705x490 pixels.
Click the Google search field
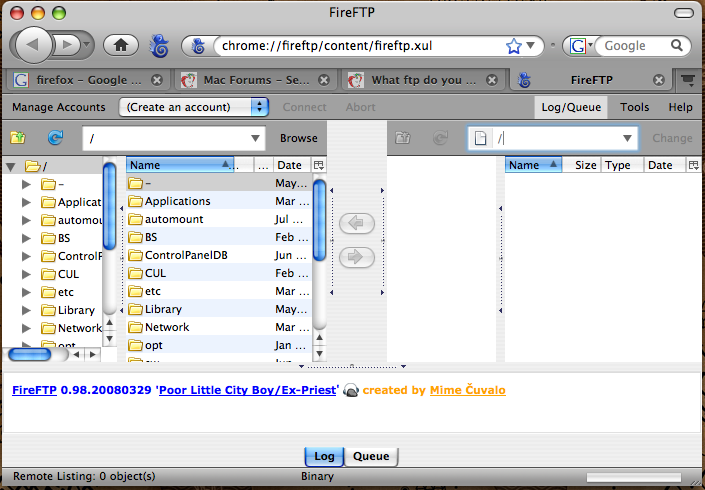tap(634, 46)
